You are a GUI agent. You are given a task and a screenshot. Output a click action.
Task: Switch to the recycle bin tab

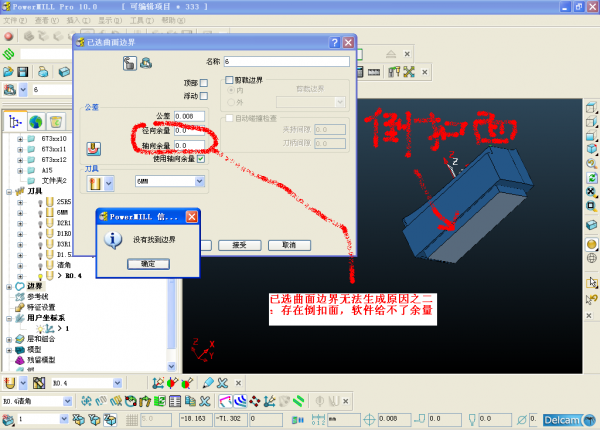coord(56,122)
